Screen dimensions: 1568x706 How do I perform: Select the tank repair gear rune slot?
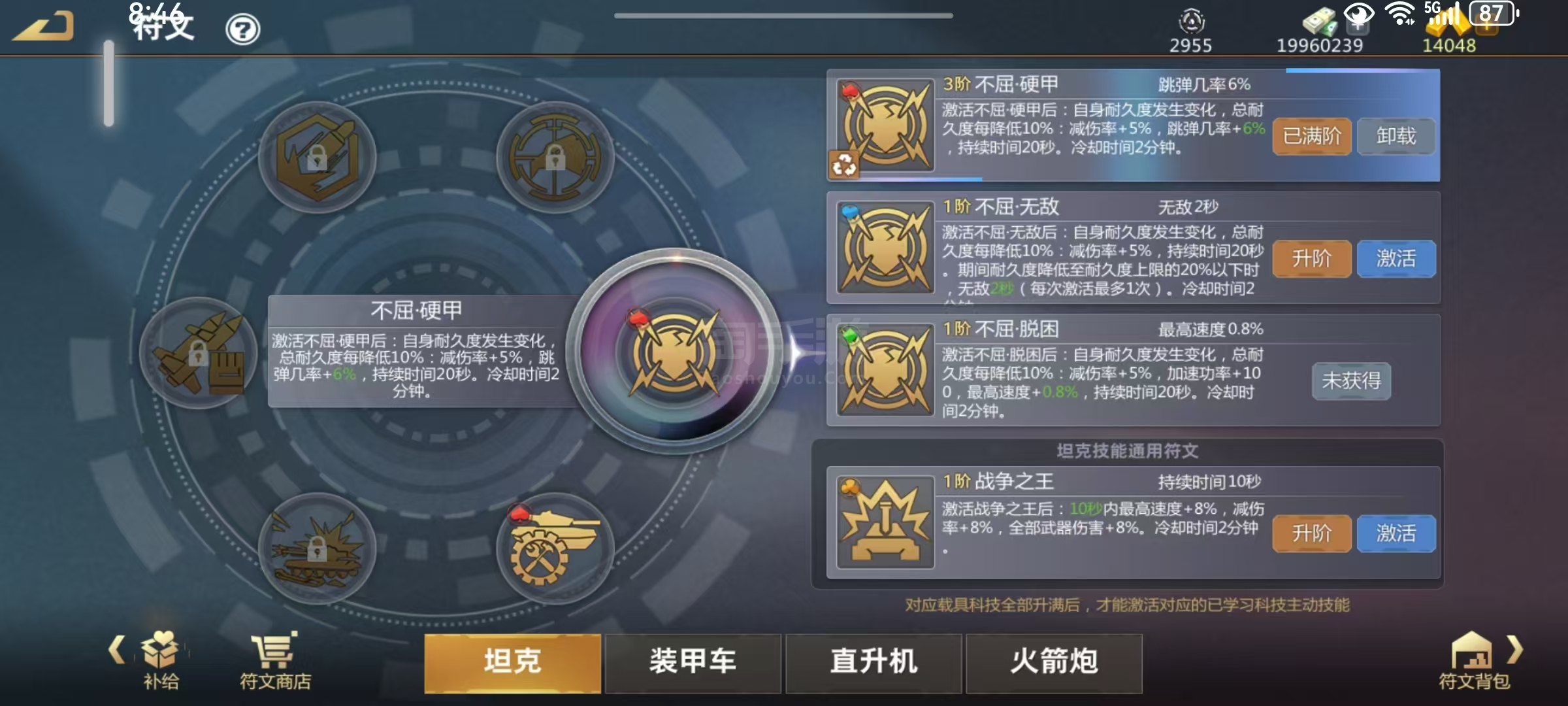tap(555, 548)
